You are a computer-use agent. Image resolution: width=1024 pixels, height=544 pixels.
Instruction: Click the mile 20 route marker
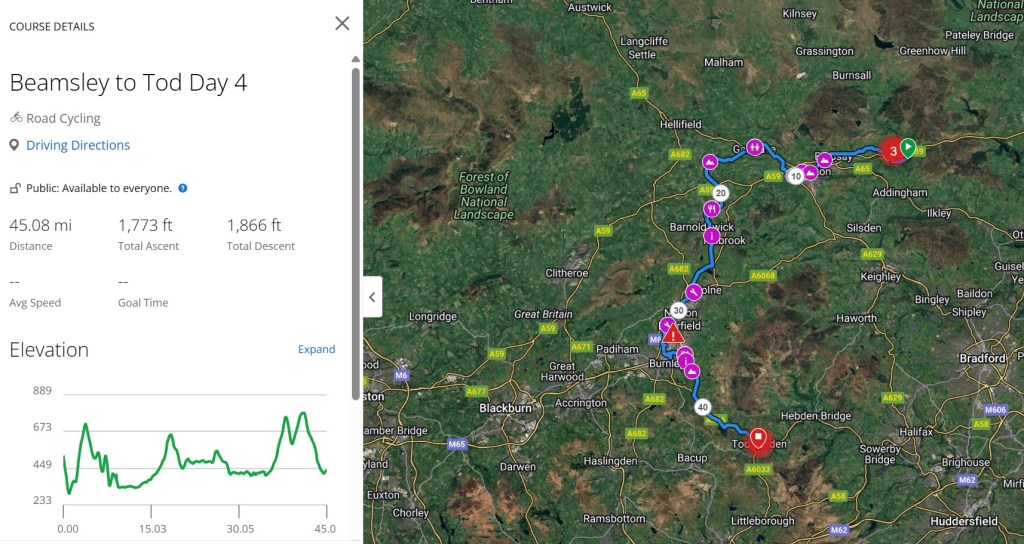[720, 192]
